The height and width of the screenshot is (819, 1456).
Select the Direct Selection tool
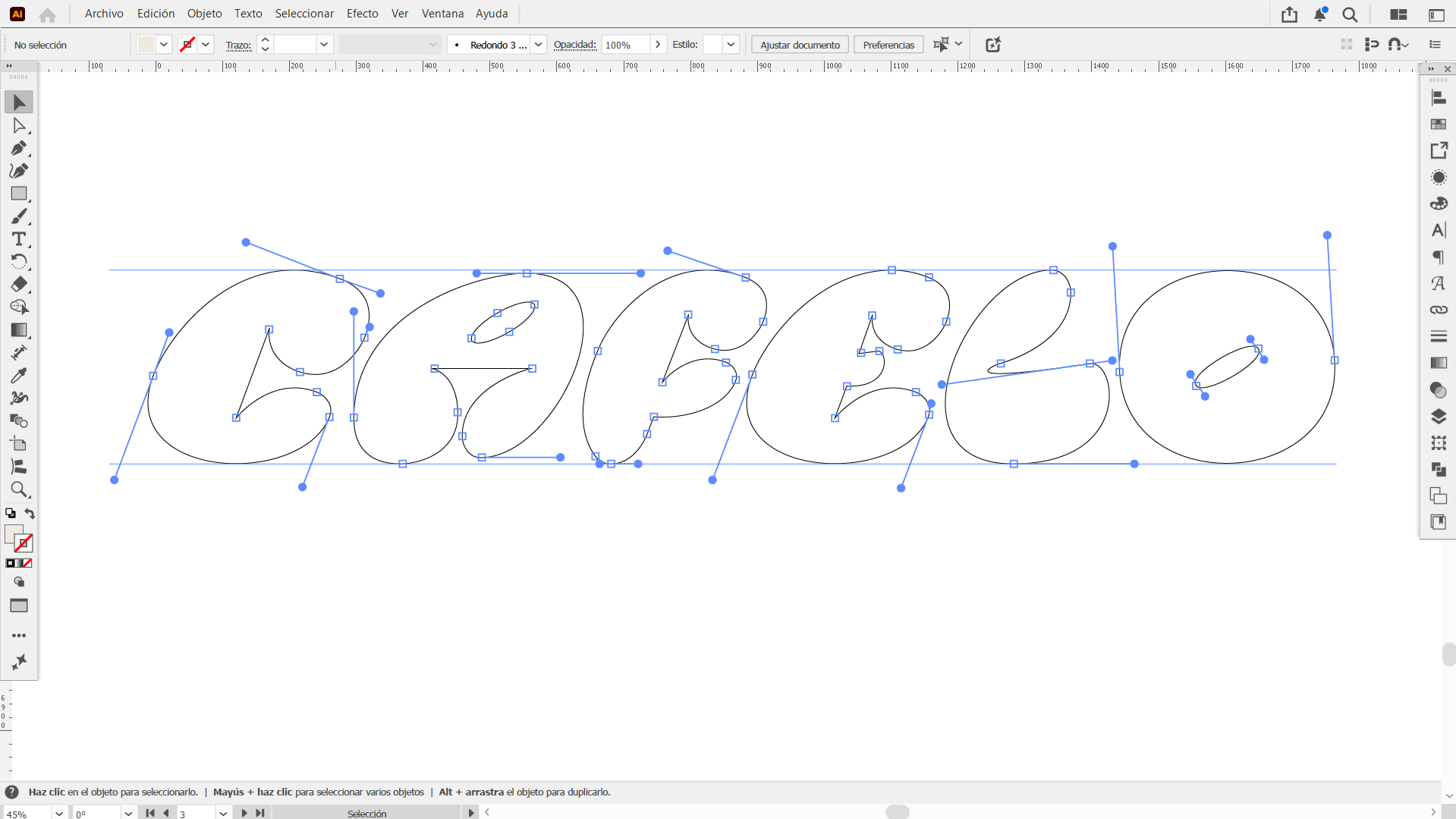tap(19, 125)
